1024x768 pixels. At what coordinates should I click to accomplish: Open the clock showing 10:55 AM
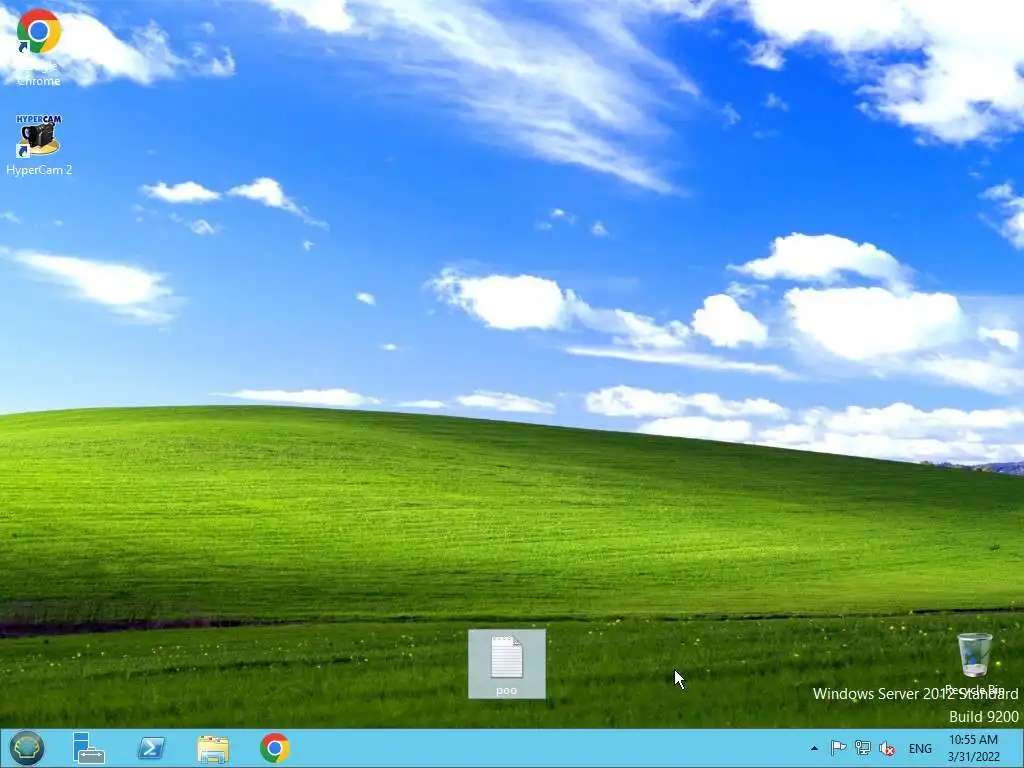974,748
